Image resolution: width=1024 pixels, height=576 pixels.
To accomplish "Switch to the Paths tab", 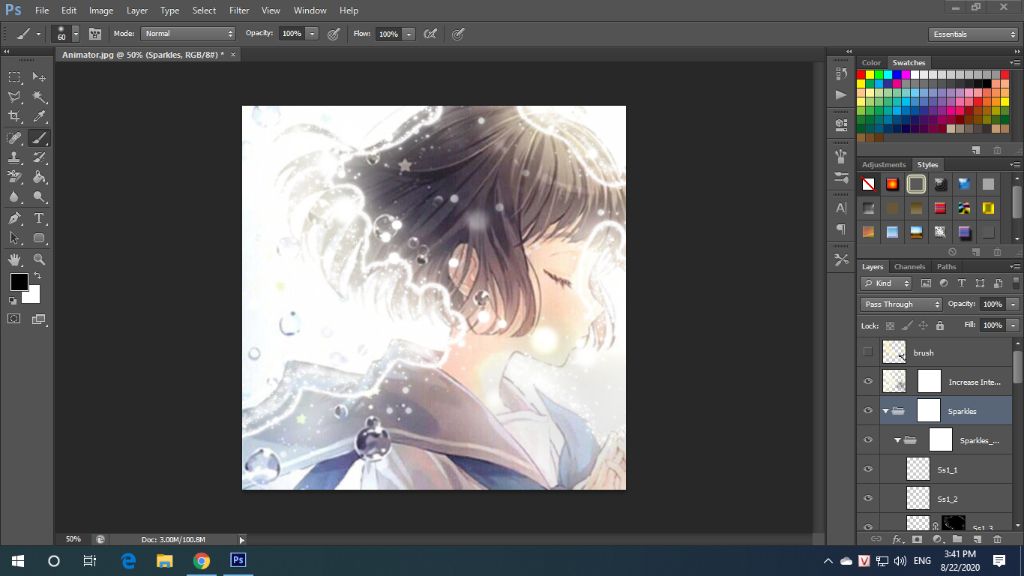I will pyautogui.click(x=946, y=266).
